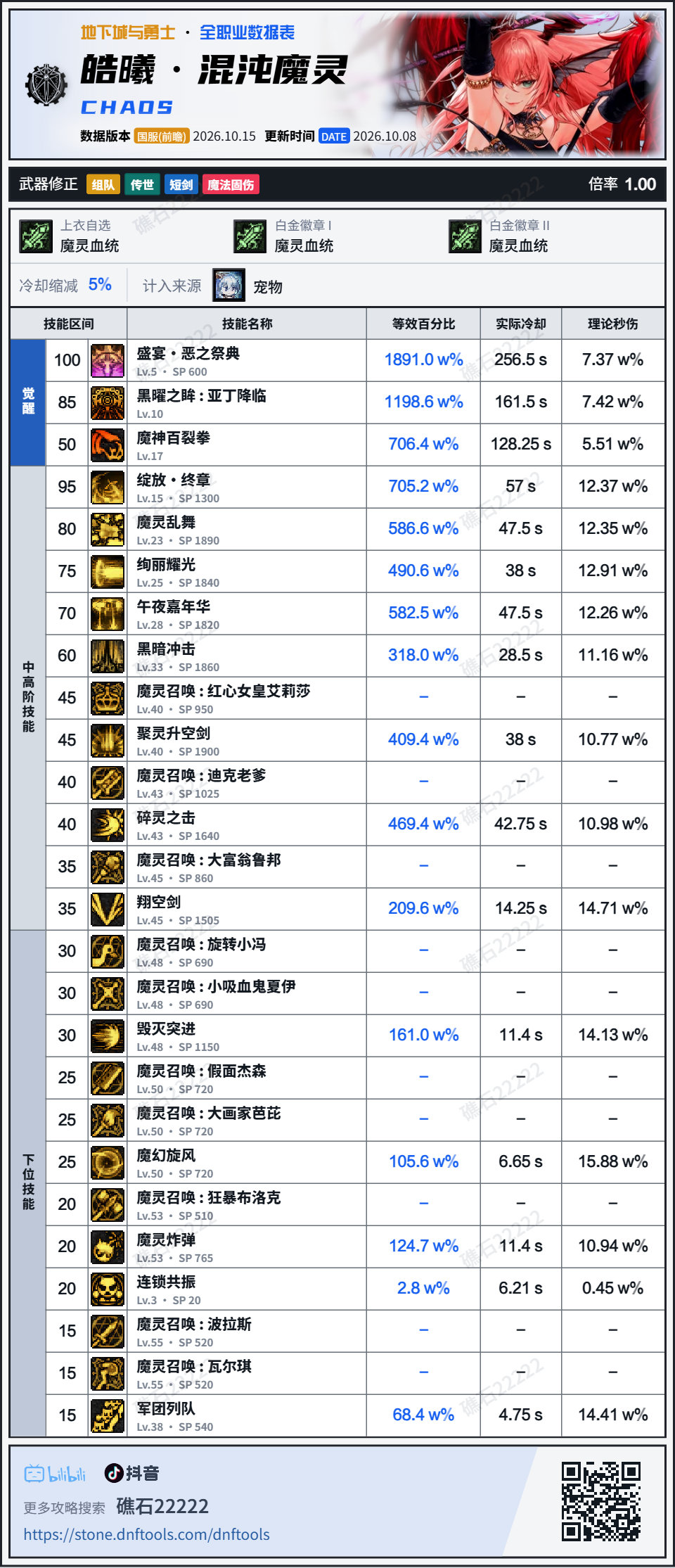The width and height of the screenshot is (675, 1568).
Task: Click the 2.8 w% value
Action: 424,1288
